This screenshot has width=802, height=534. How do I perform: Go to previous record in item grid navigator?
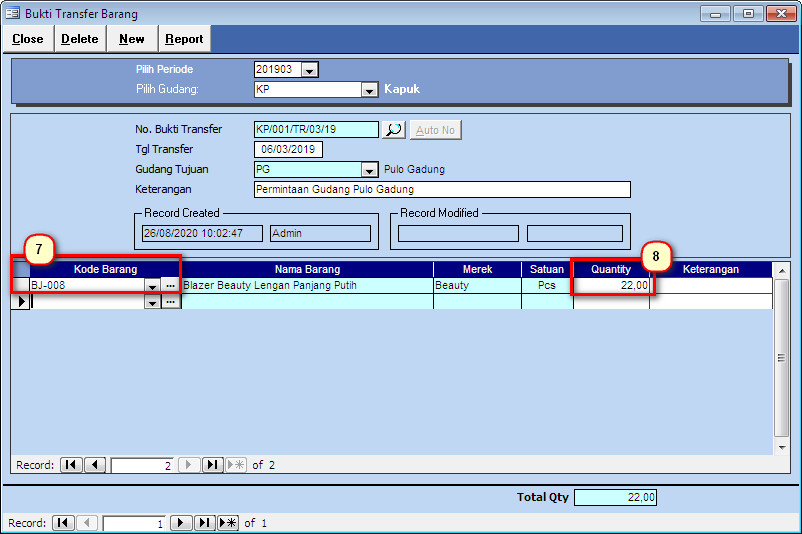click(95, 465)
